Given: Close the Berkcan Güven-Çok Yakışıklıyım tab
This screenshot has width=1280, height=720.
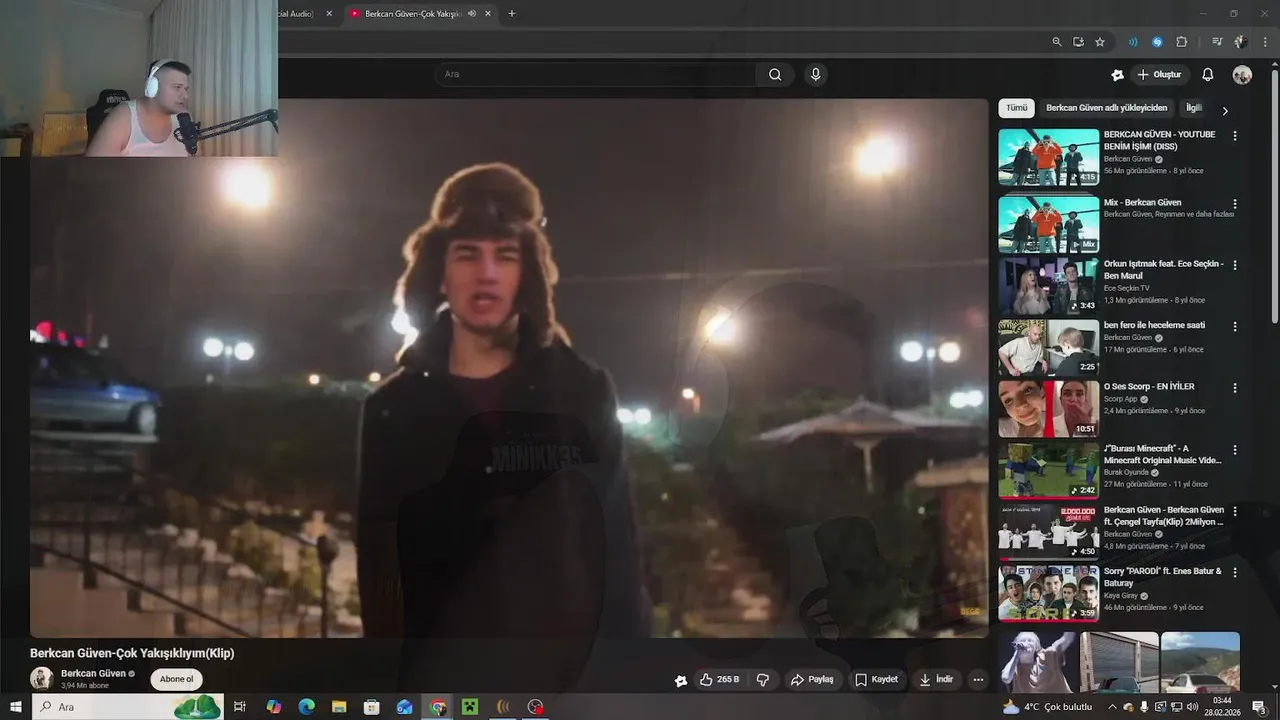Looking at the screenshot, I should (x=488, y=14).
